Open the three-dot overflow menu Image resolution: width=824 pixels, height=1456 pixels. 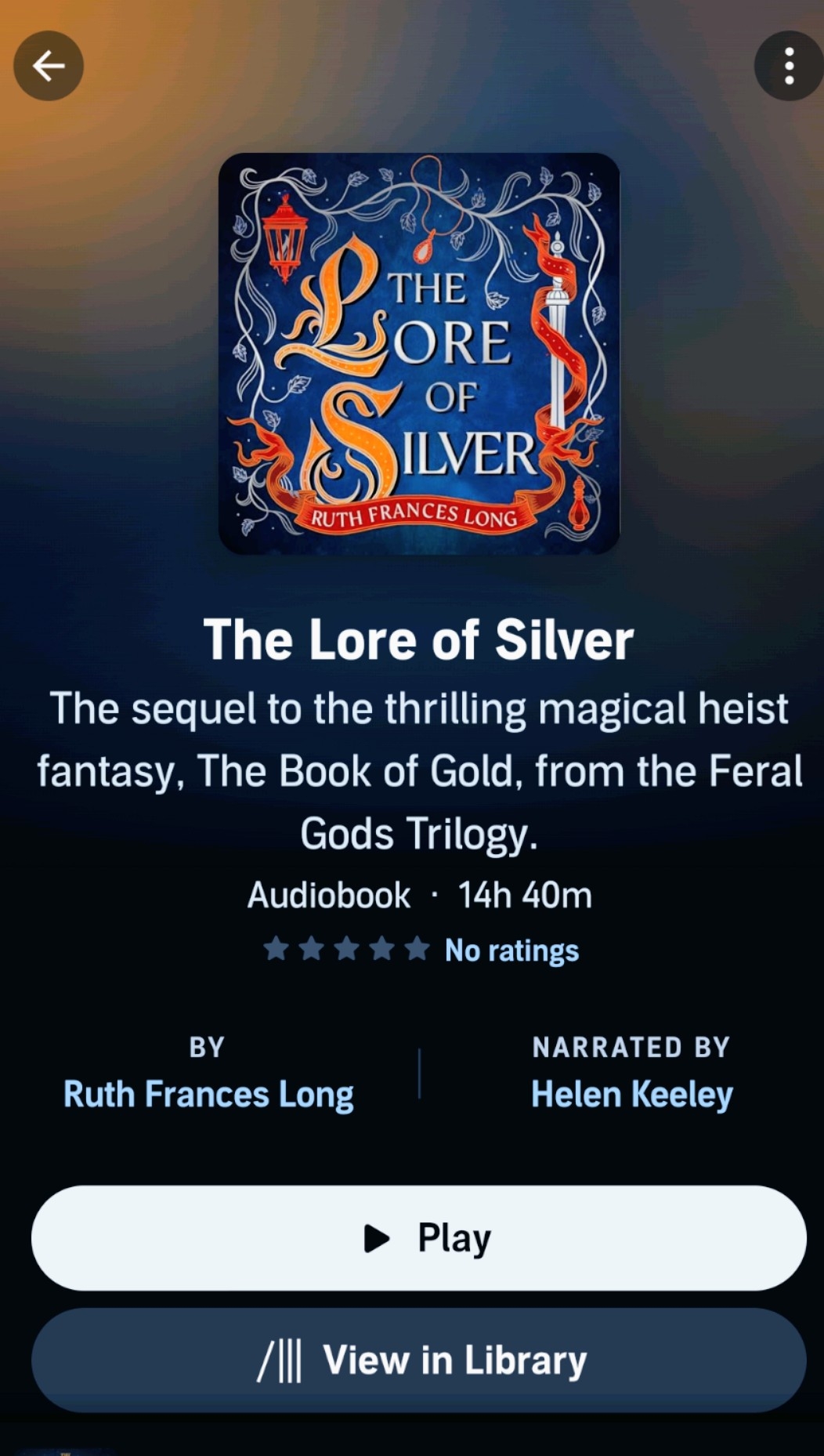click(x=789, y=66)
